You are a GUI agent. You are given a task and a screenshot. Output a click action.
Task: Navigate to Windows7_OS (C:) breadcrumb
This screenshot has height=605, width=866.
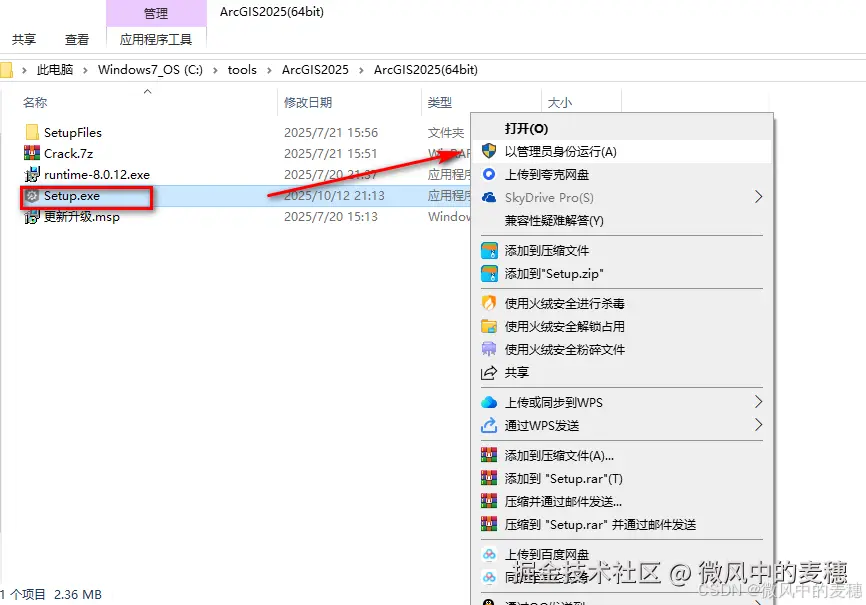[150, 70]
